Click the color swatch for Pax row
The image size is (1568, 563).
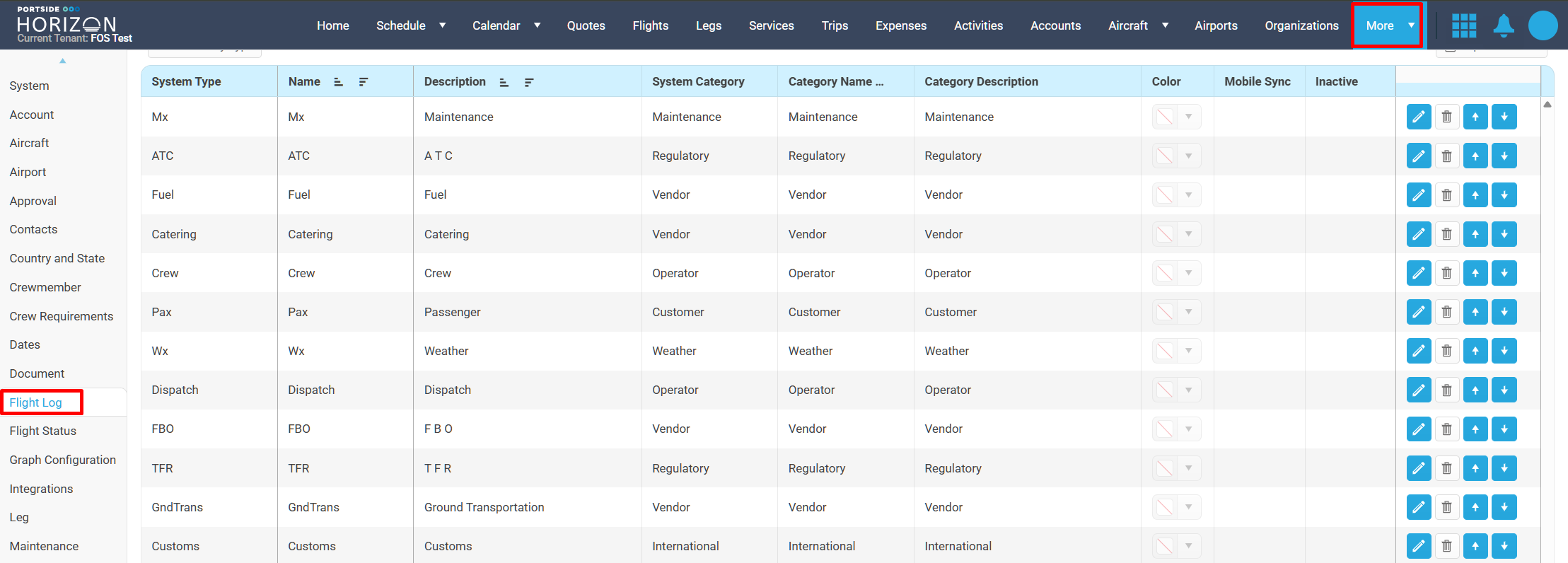(x=1164, y=312)
